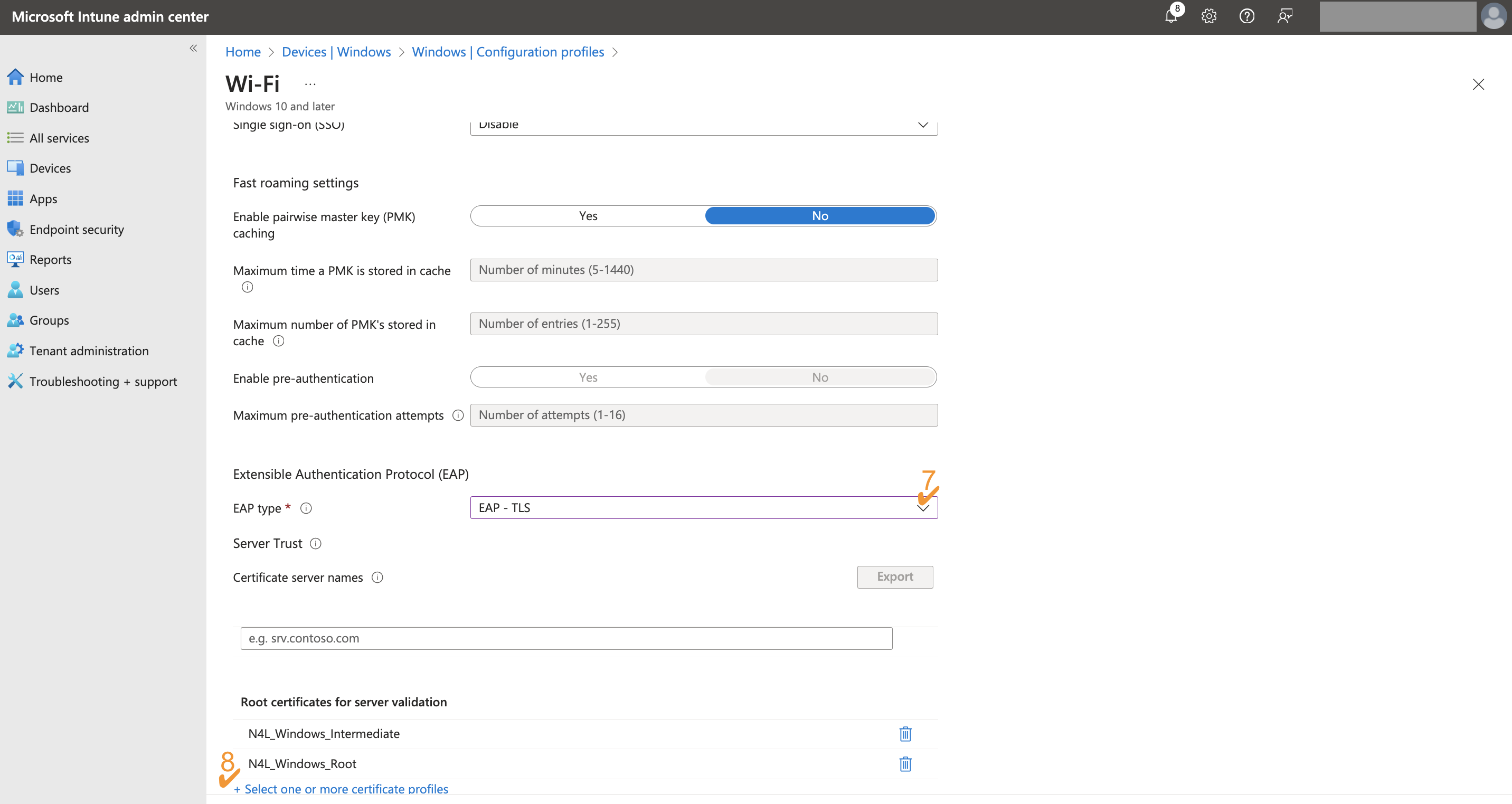Screen dimensions: 1512x804
Task: Open the Endpoint security section
Action: click(77, 229)
